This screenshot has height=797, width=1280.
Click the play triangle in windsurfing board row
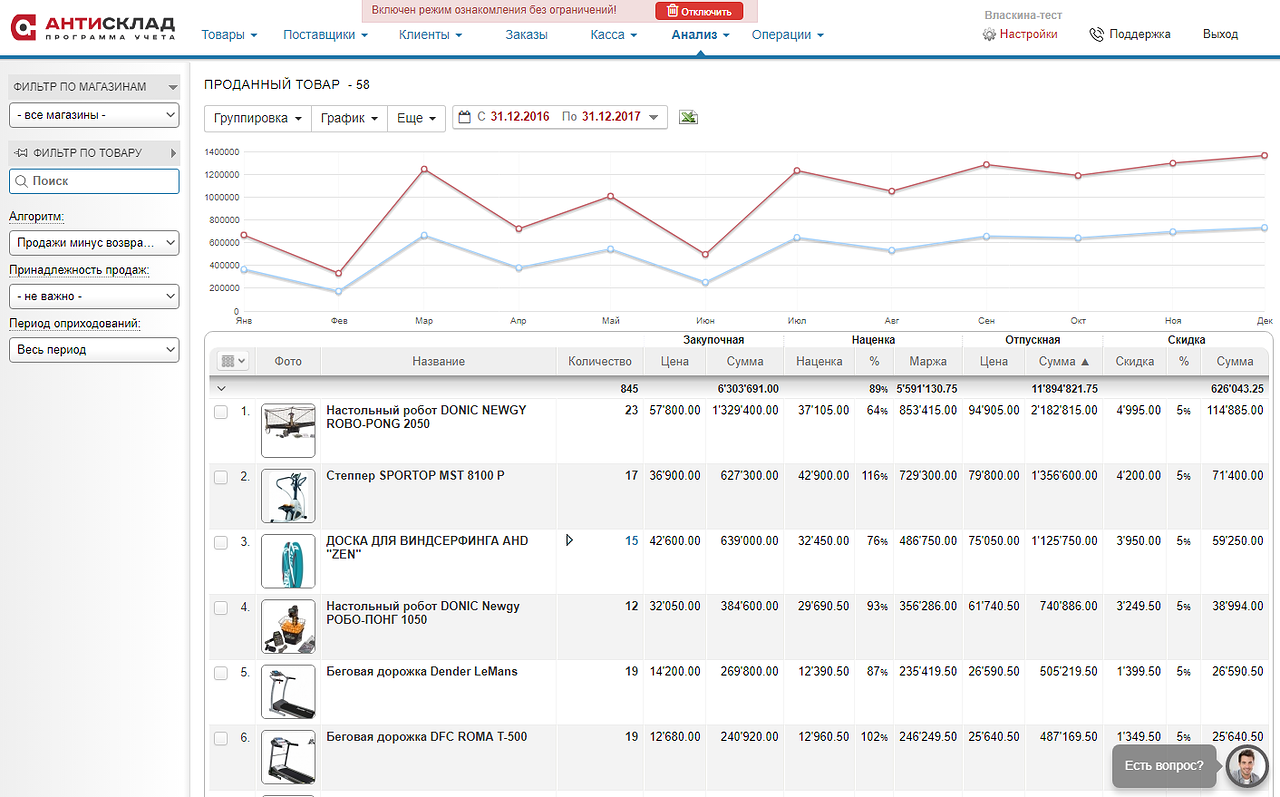point(570,540)
